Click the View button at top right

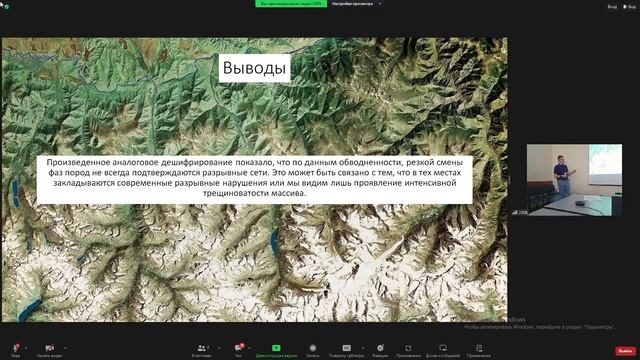(630, 7)
